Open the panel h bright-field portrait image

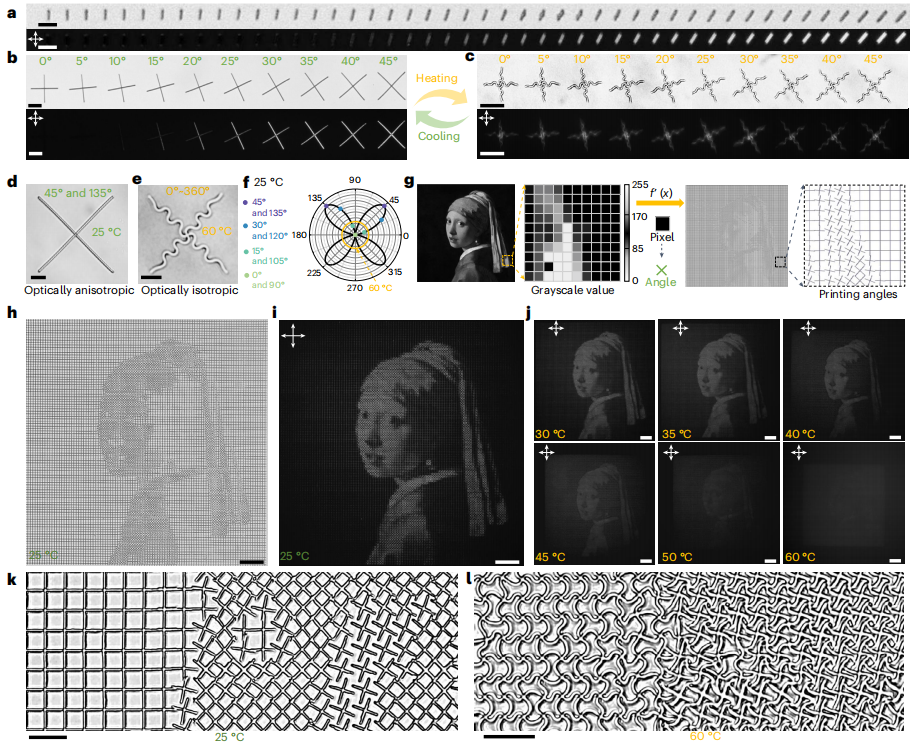[x=146, y=442]
